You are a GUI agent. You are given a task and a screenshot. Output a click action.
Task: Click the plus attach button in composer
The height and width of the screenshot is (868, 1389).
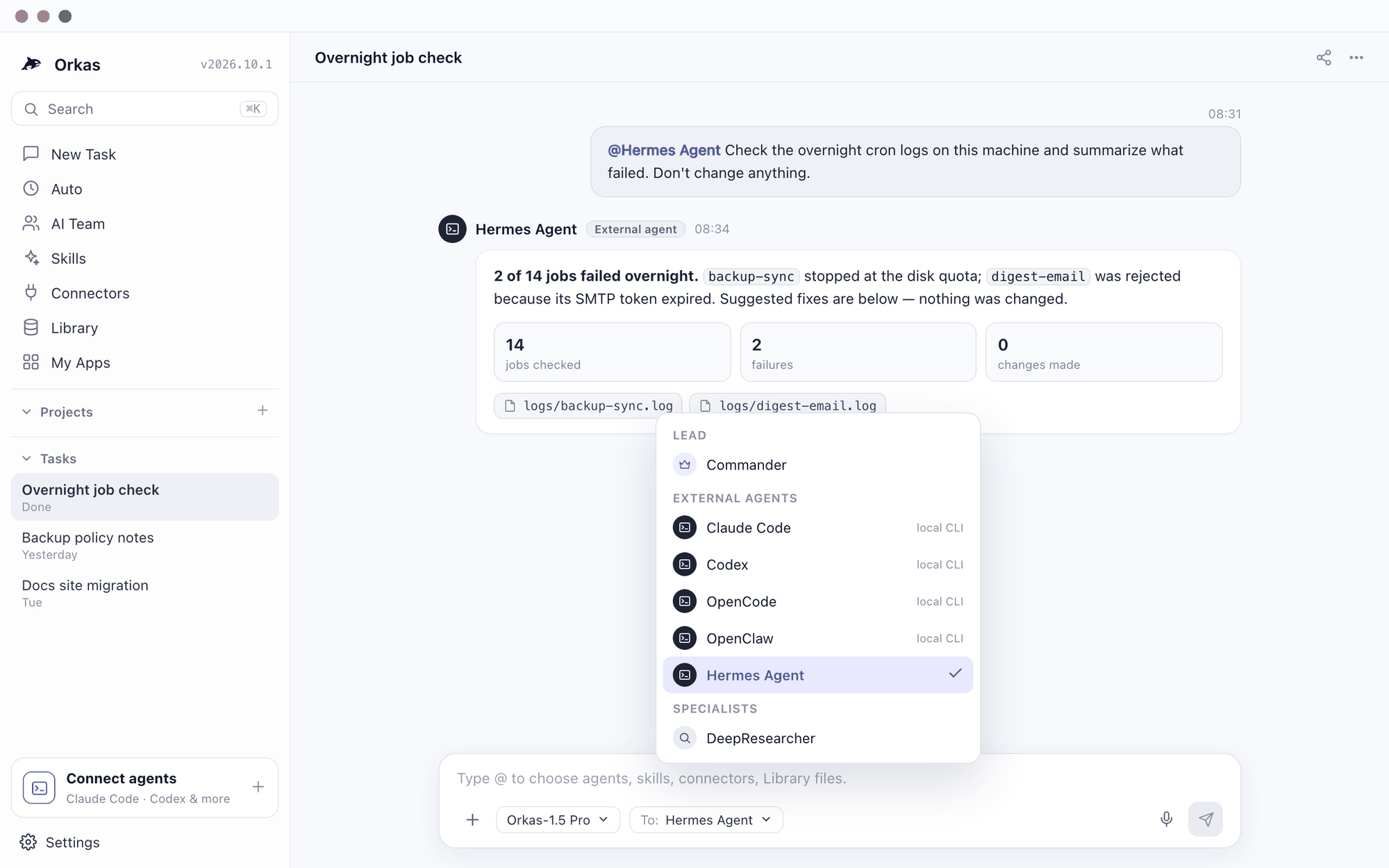[x=472, y=819]
